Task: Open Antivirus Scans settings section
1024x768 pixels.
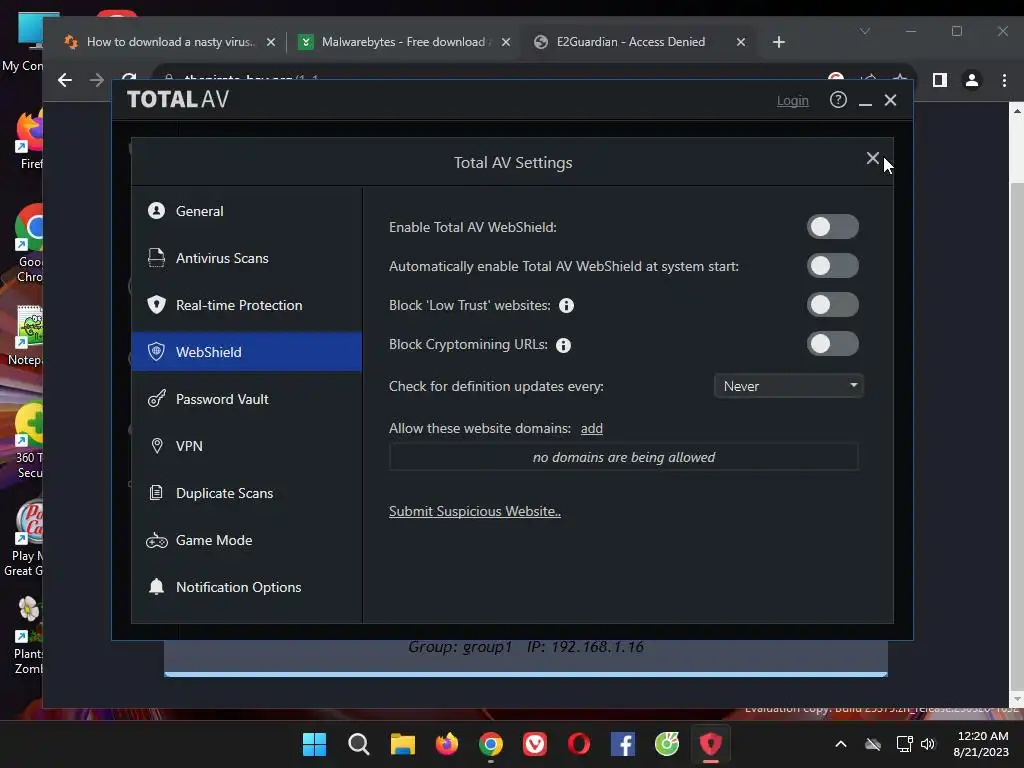Action: [246, 258]
